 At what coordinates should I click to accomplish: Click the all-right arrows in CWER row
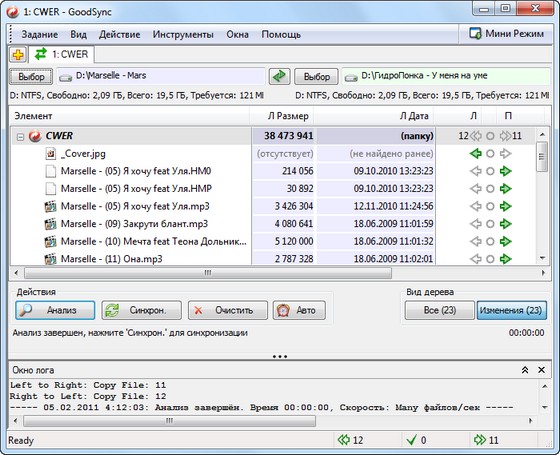(x=505, y=136)
